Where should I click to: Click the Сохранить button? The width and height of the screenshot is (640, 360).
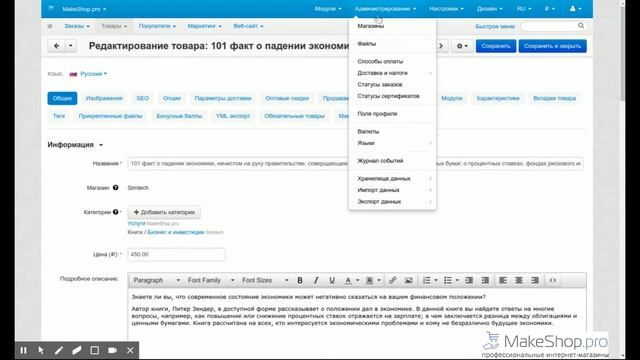point(496,46)
